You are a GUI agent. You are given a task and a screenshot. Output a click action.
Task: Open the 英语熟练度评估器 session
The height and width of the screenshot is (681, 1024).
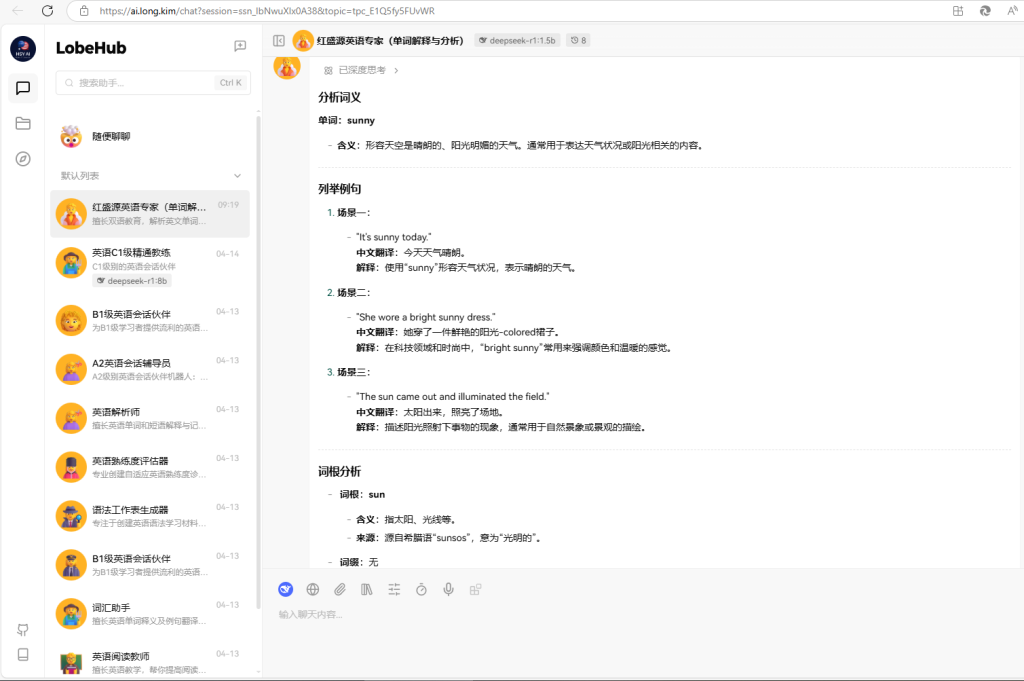click(150, 467)
